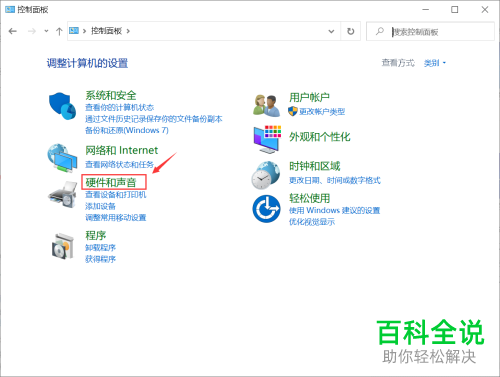The image size is (500, 377).
Task: Click 更改日期、时间或数字格式 link
Action: pyautogui.click(x=335, y=180)
